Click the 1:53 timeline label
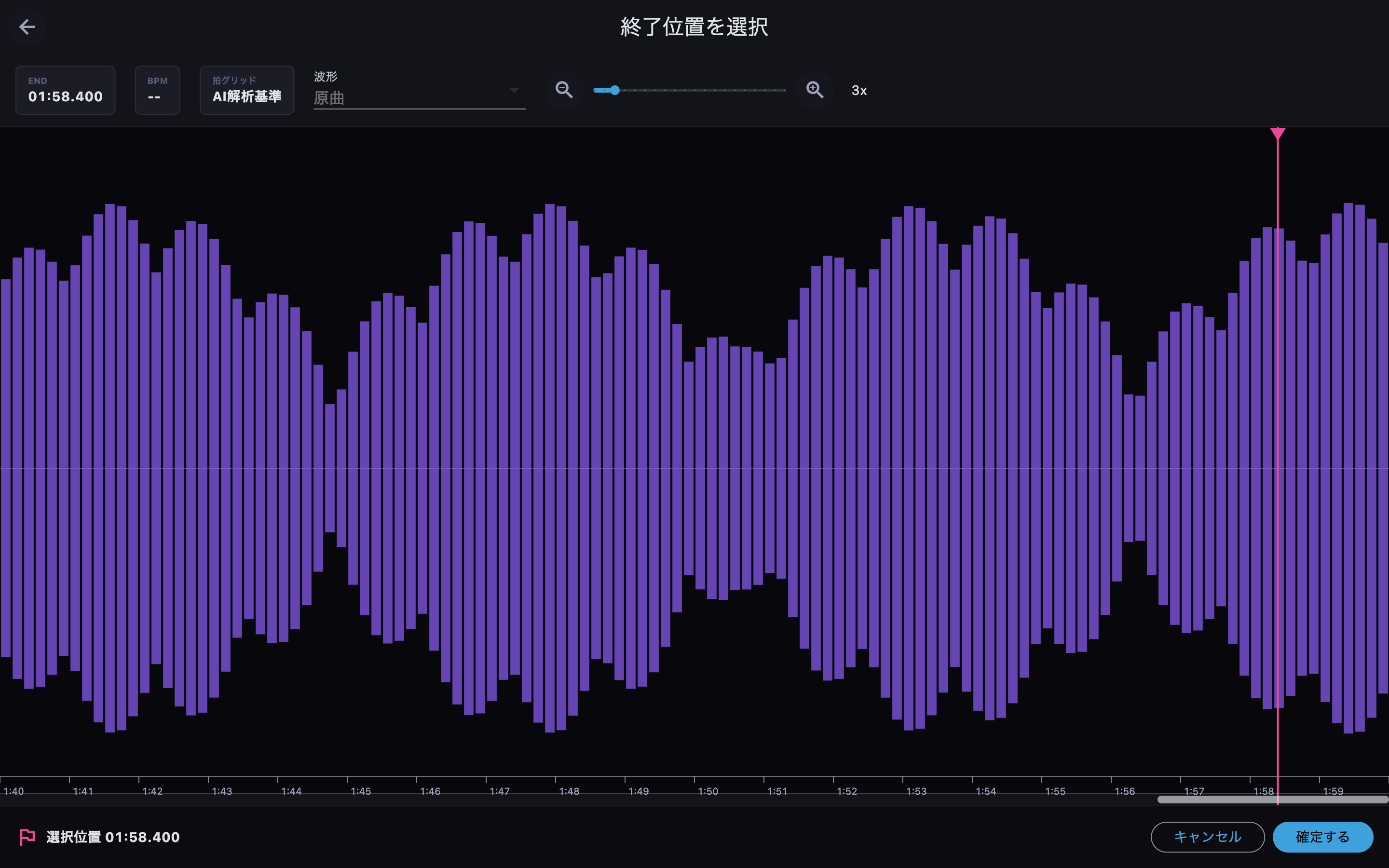The width and height of the screenshot is (1389, 868). pos(916,791)
